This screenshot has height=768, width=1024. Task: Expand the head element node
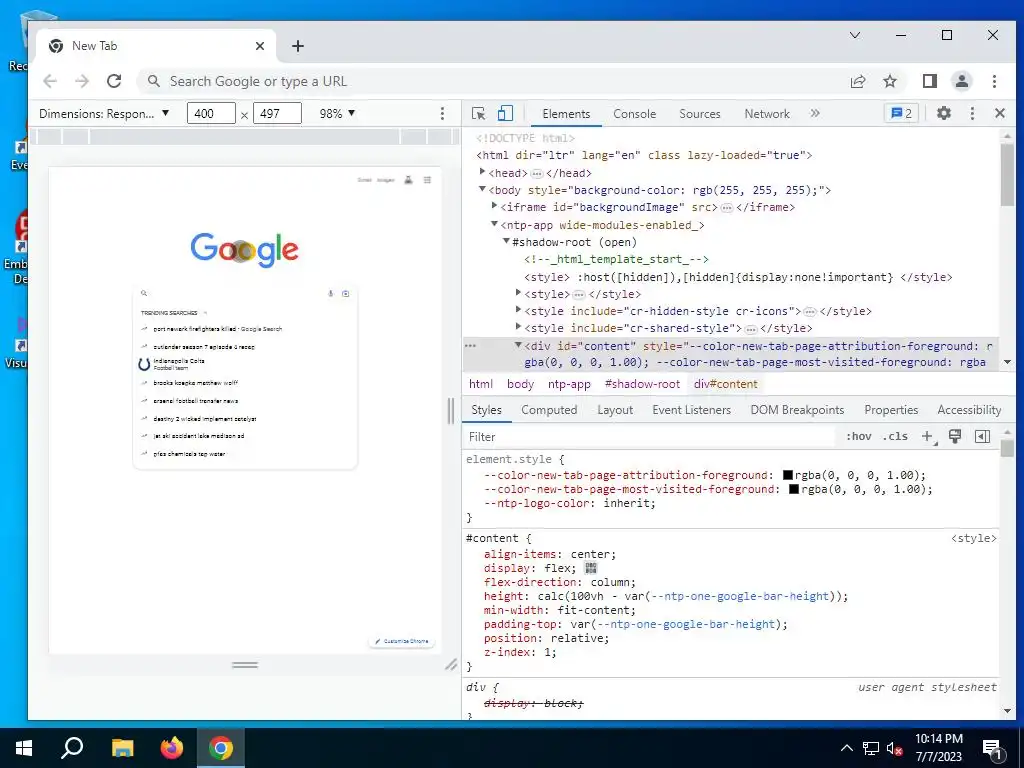(x=483, y=172)
